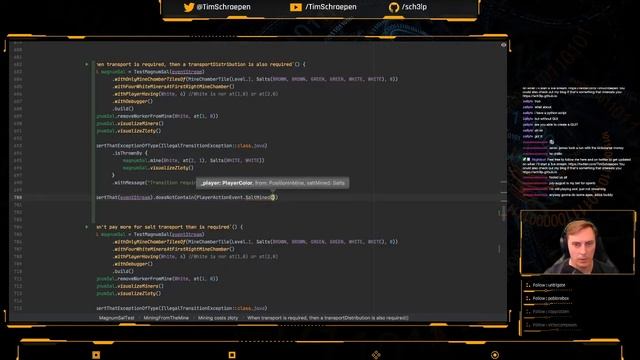Click line number 700 in the gutter
Viewport: 640px width, 360px height.
click(x=18, y=197)
